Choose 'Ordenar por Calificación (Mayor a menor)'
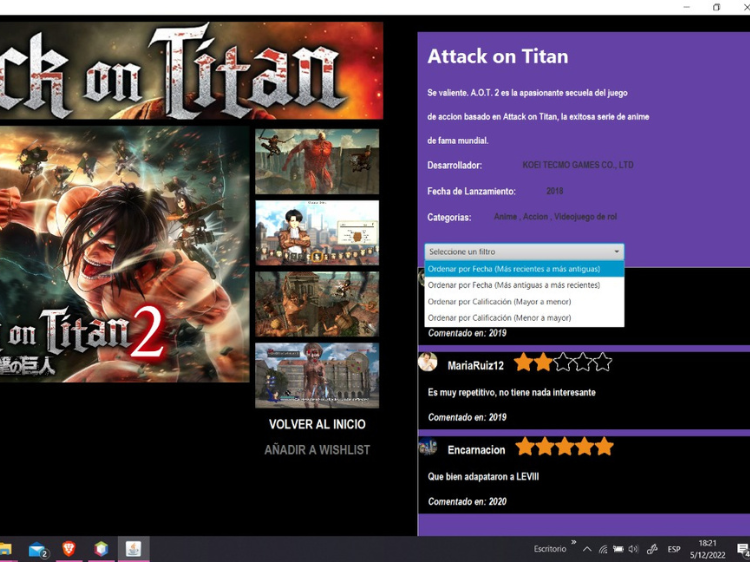The width and height of the screenshot is (750, 562). [524, 301]
